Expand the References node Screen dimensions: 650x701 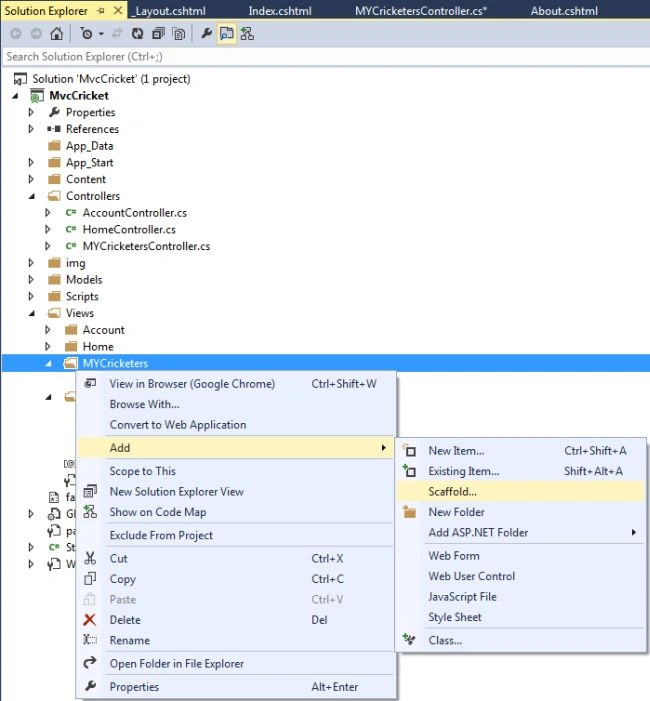click(31, 129)
